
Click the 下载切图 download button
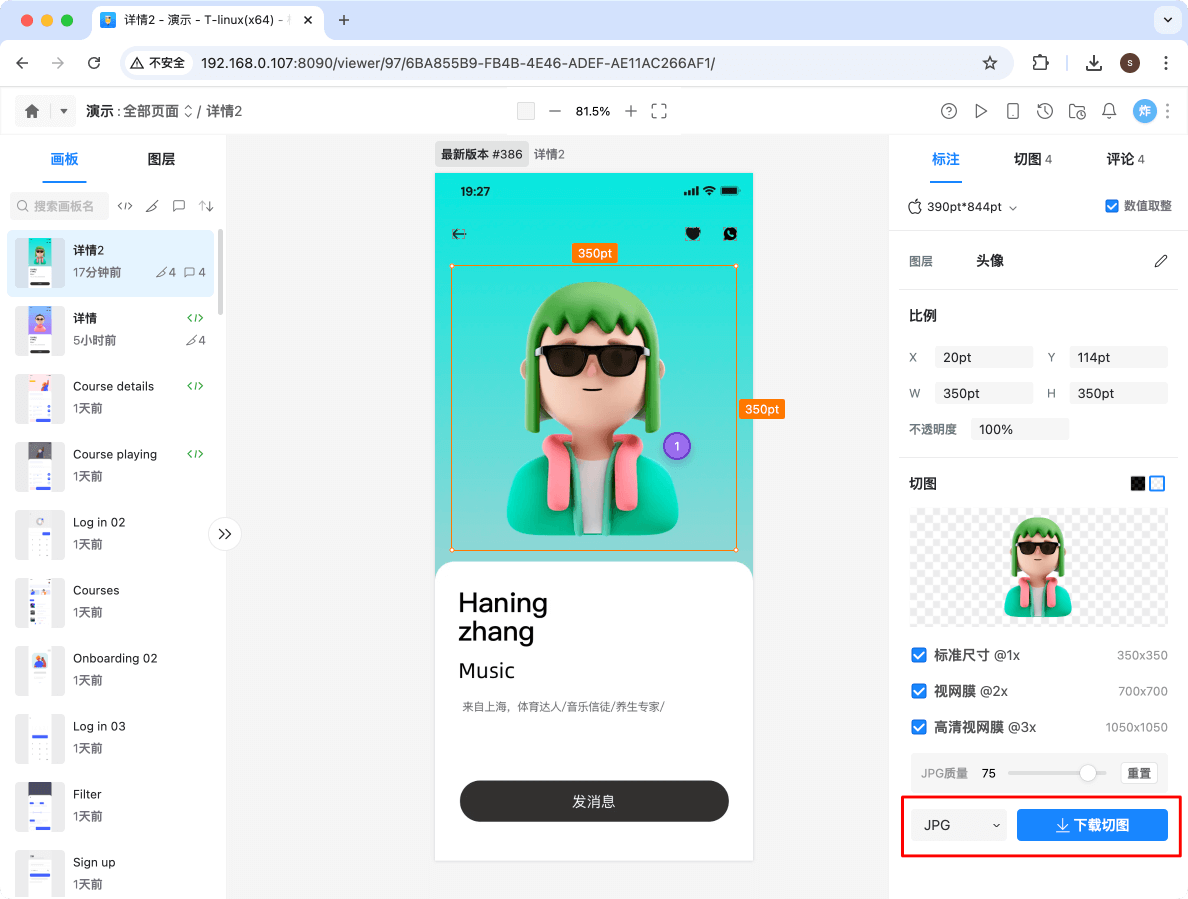click(1092, 824)
